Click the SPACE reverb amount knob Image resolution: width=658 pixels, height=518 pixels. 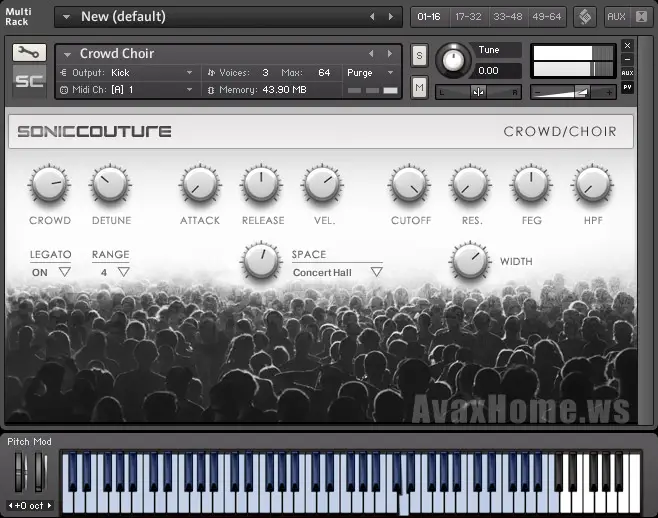click(261, 261)
